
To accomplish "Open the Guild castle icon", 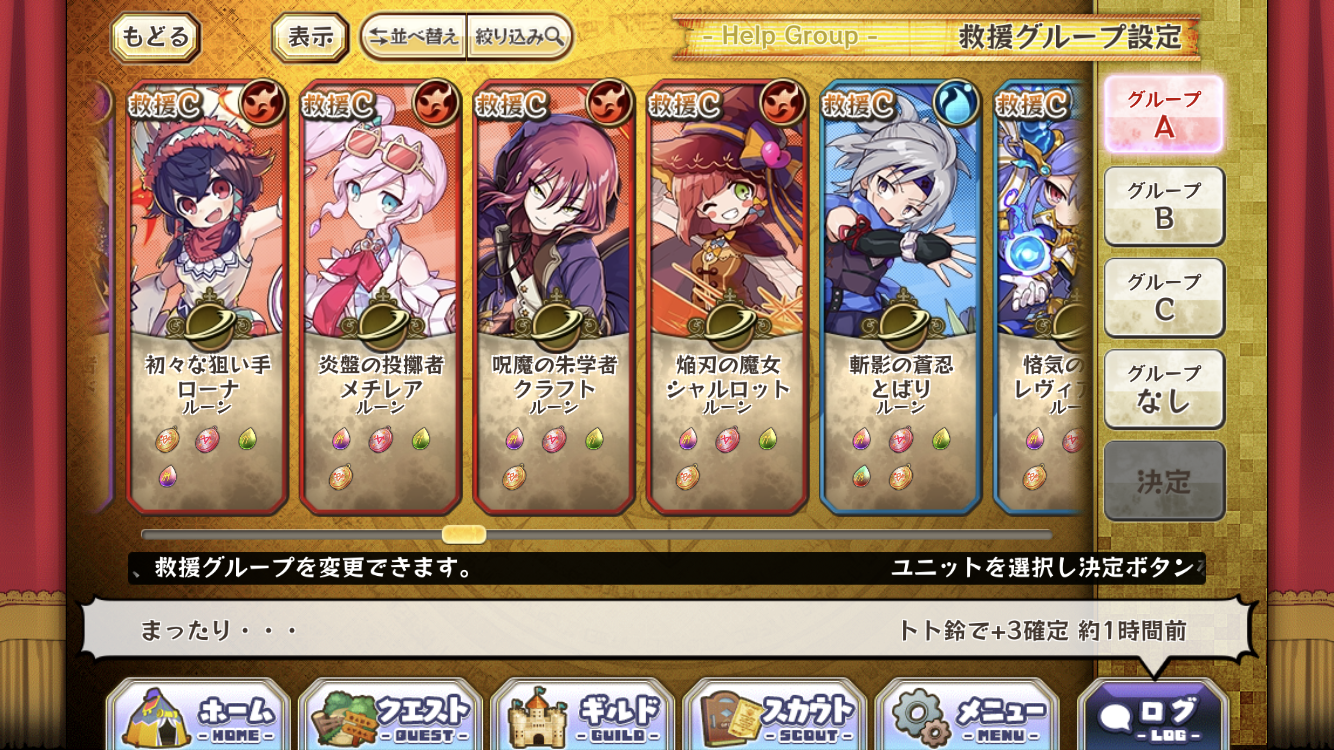I will pos(582,714).
